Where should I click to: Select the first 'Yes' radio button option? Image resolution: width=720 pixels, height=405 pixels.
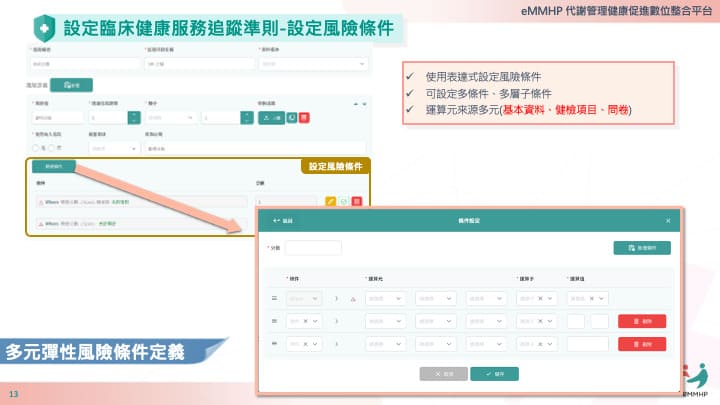pos(36,148)
